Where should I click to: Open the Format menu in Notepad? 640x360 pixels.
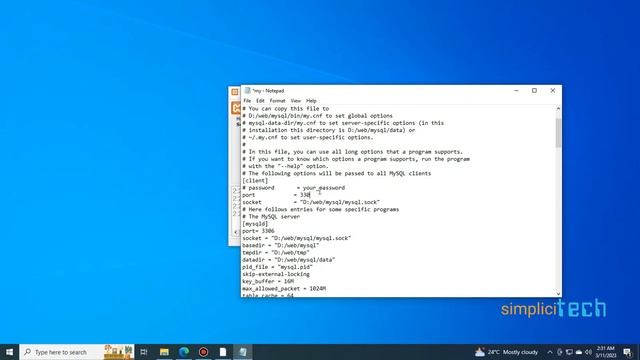pyautogui.click(x=277, y=101)
